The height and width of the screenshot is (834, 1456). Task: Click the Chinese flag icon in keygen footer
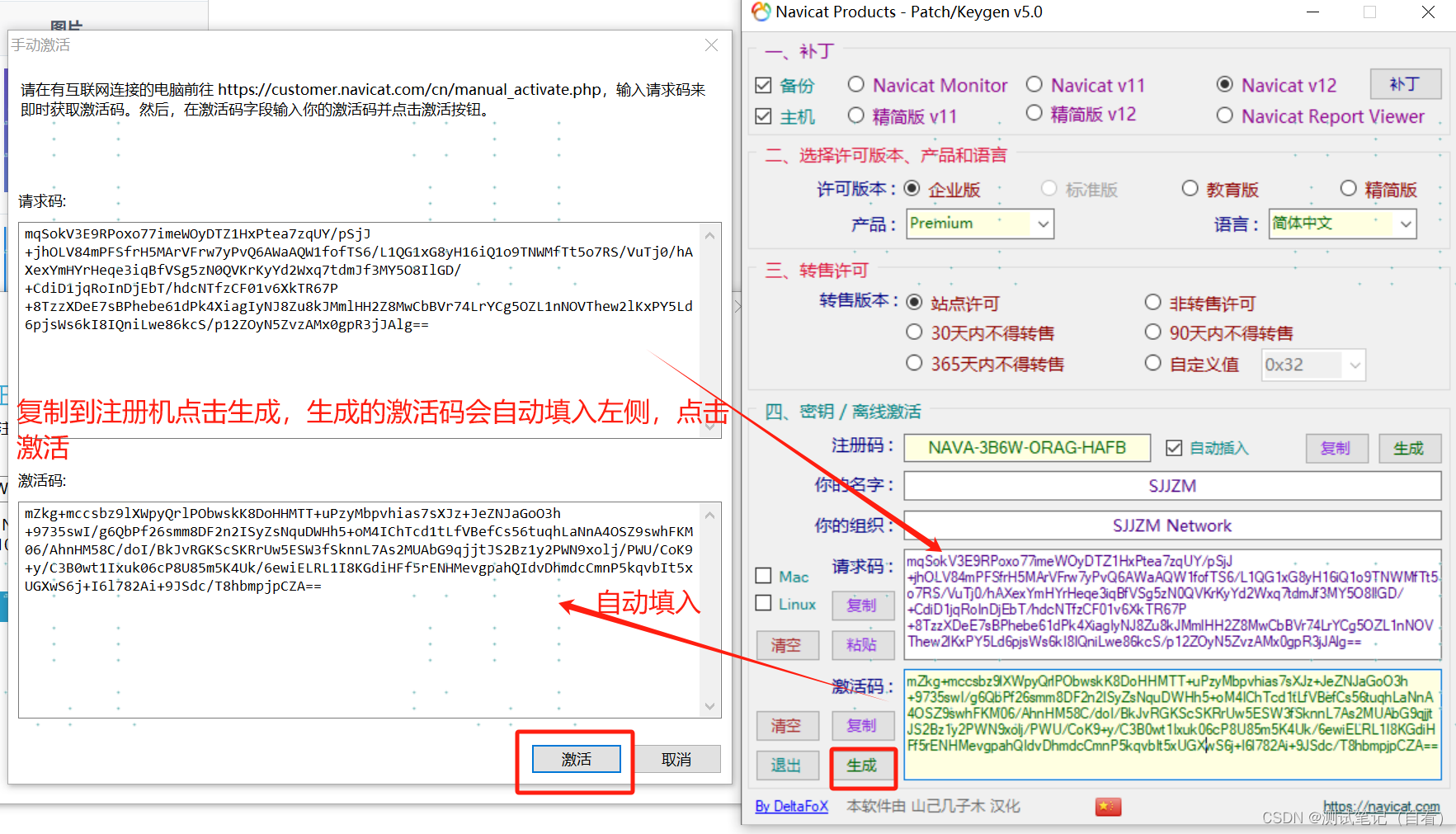point(1108,806)
